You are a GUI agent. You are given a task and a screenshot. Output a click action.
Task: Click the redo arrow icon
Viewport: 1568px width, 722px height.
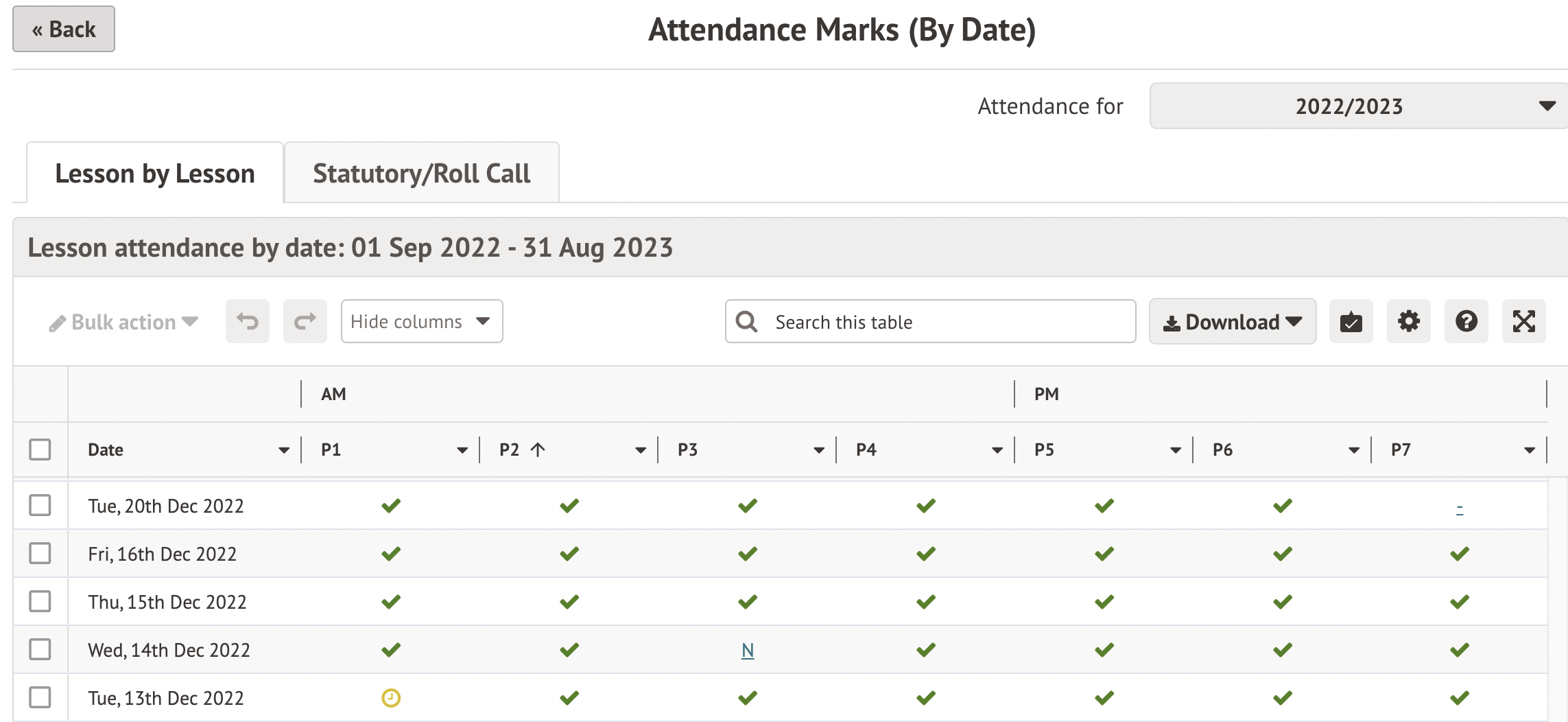click(305, 321)
